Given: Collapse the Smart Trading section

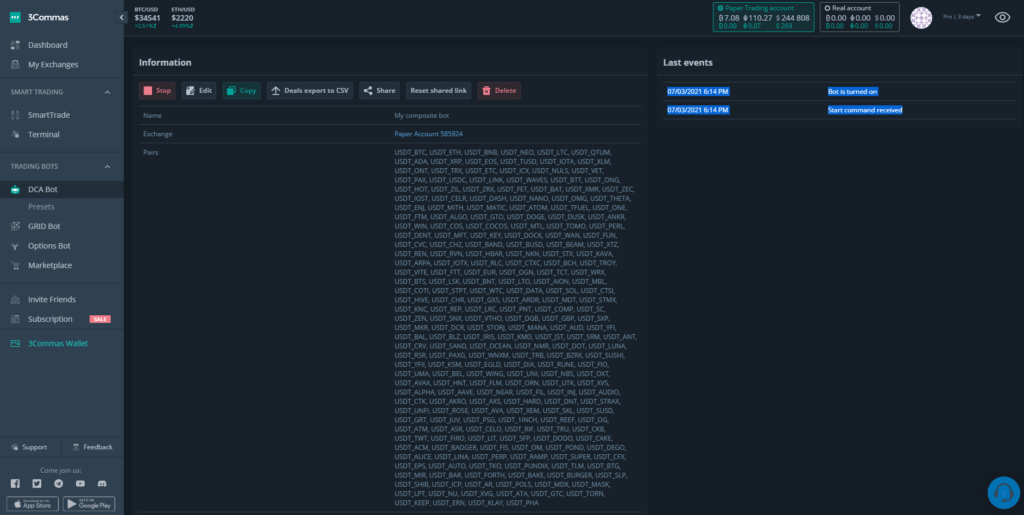Looking at the screenshot, I should (107, 92).
